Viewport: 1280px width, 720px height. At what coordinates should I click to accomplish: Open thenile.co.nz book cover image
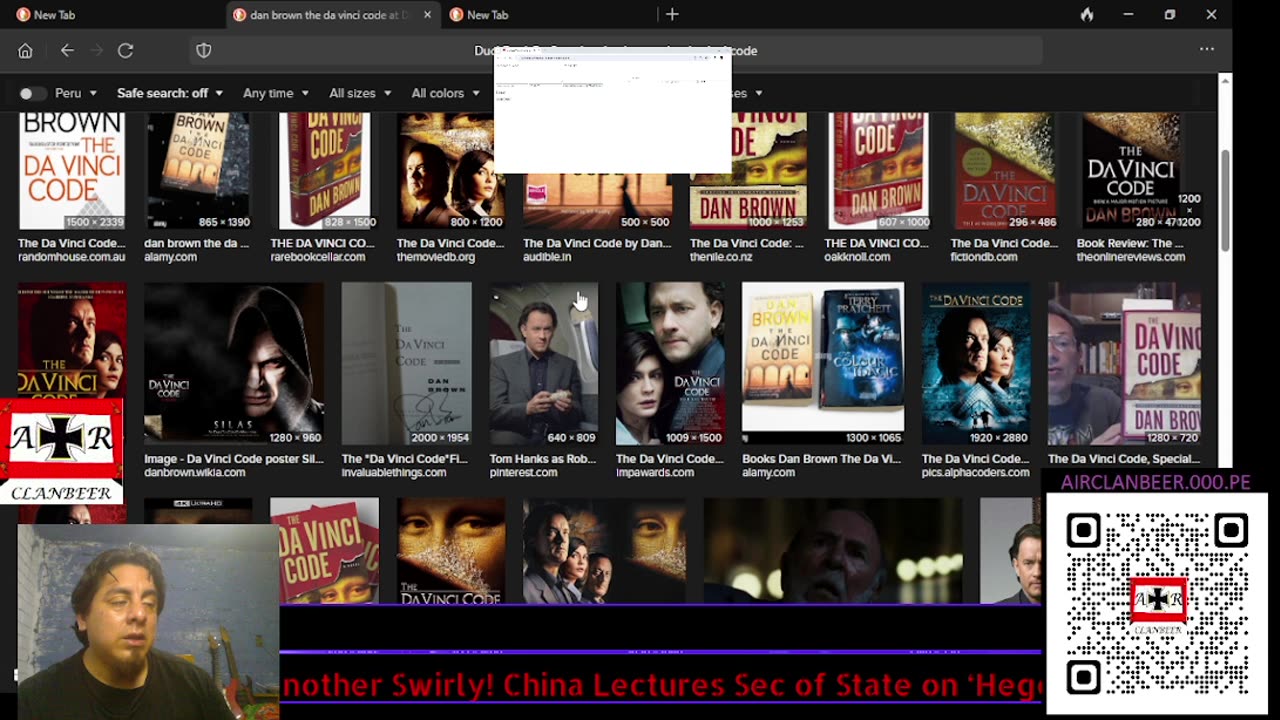click(x=748, y=171)
